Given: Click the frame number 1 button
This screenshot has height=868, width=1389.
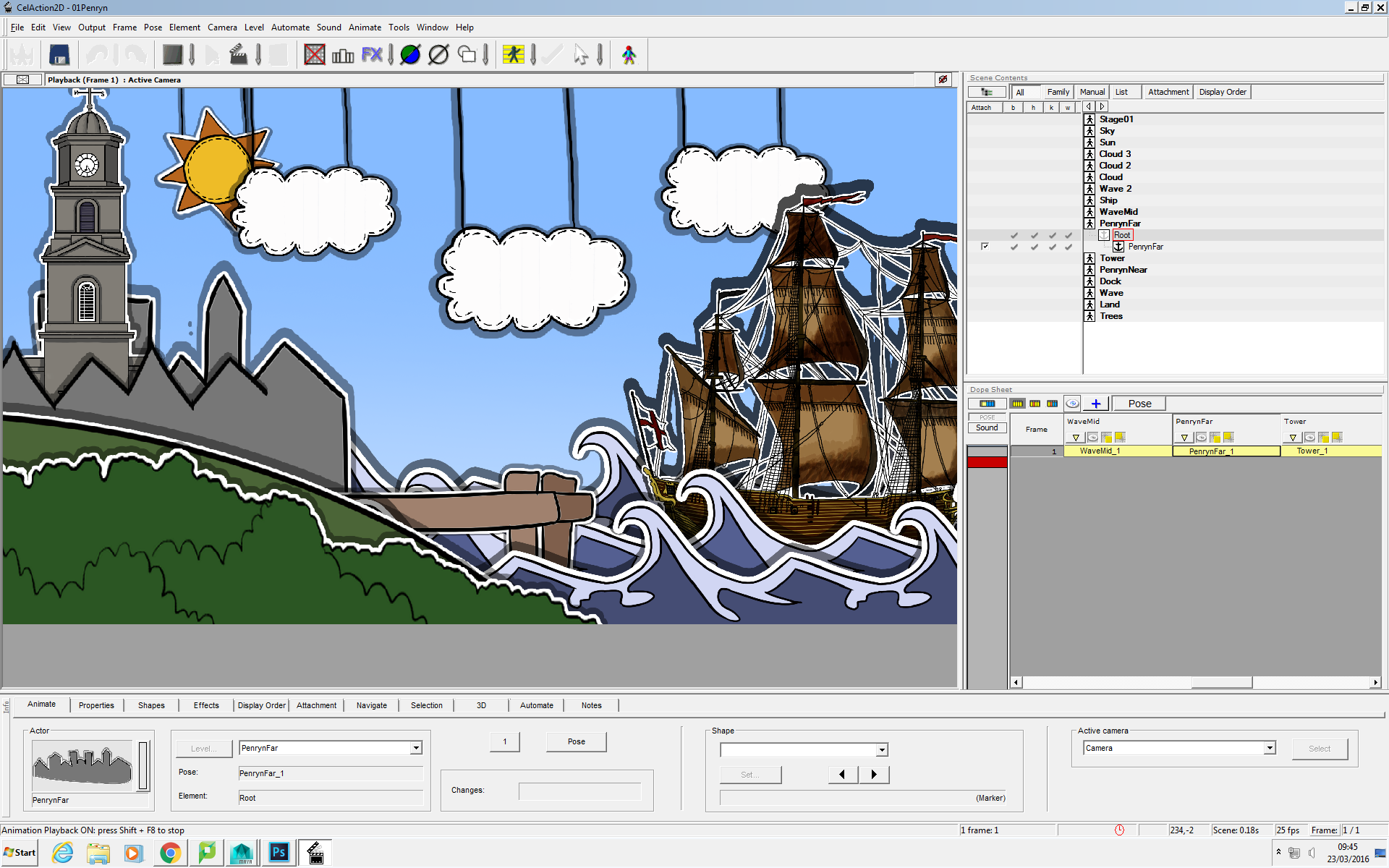Looking at the screenshot, I should [x=505, y=741].
